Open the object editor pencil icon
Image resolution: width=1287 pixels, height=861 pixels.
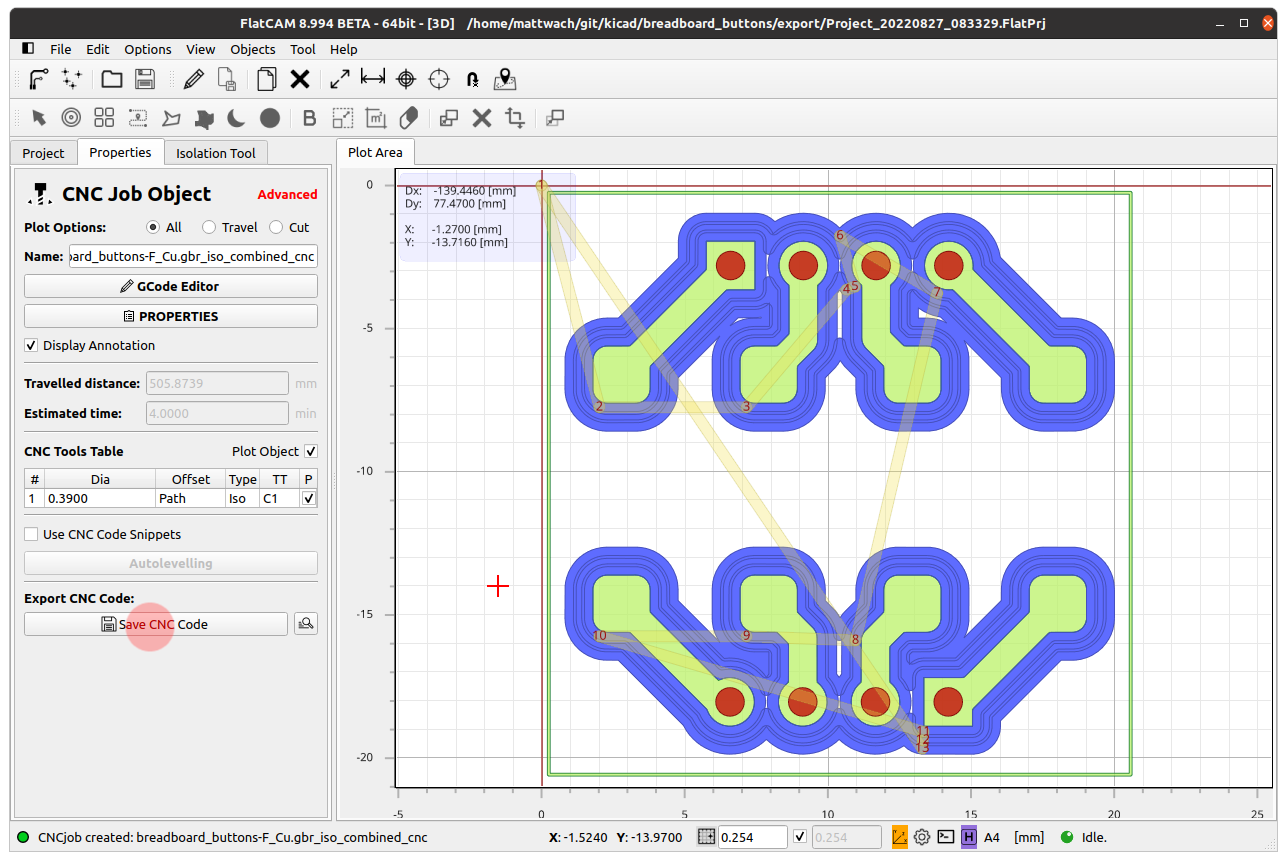tap(194, 80)
